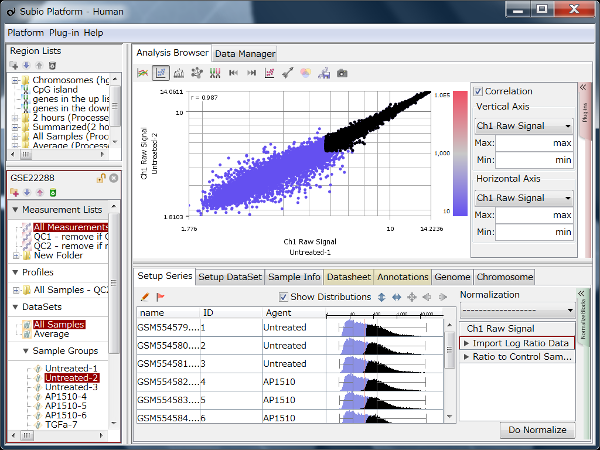Click the camera snapshot icon
The image size is (600, 450).
pyautogui.click(x=342, y=73)
